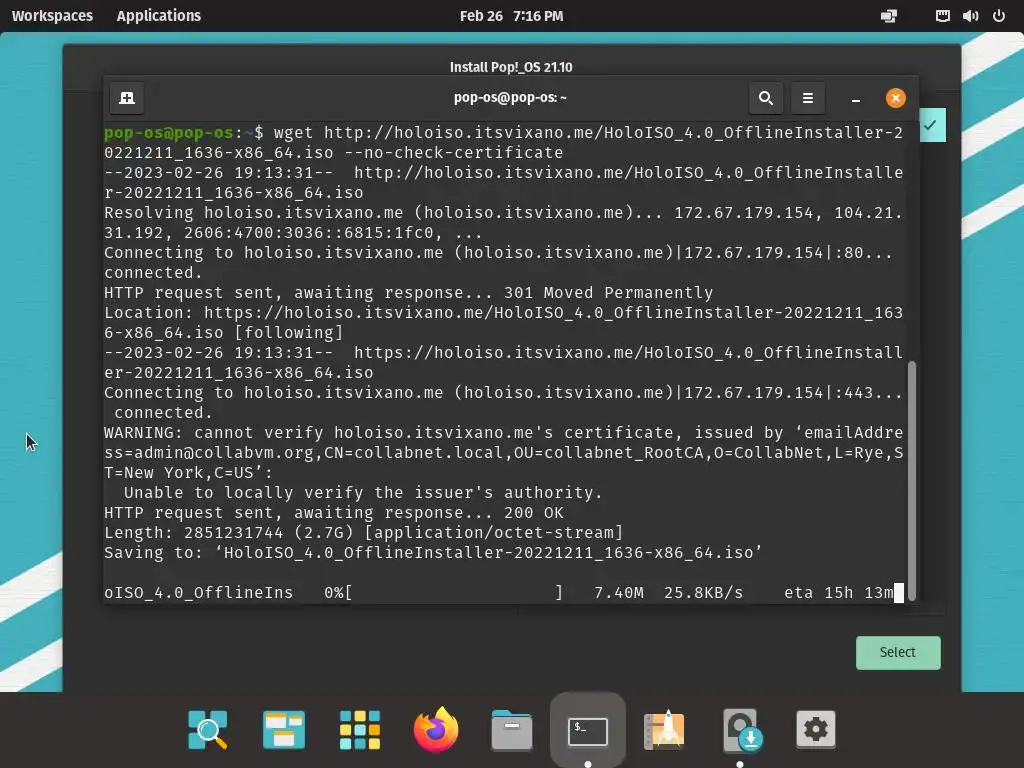Close the terminal with orange button
This screenshot has width=1024, height=768.
[x=895, y=98]
